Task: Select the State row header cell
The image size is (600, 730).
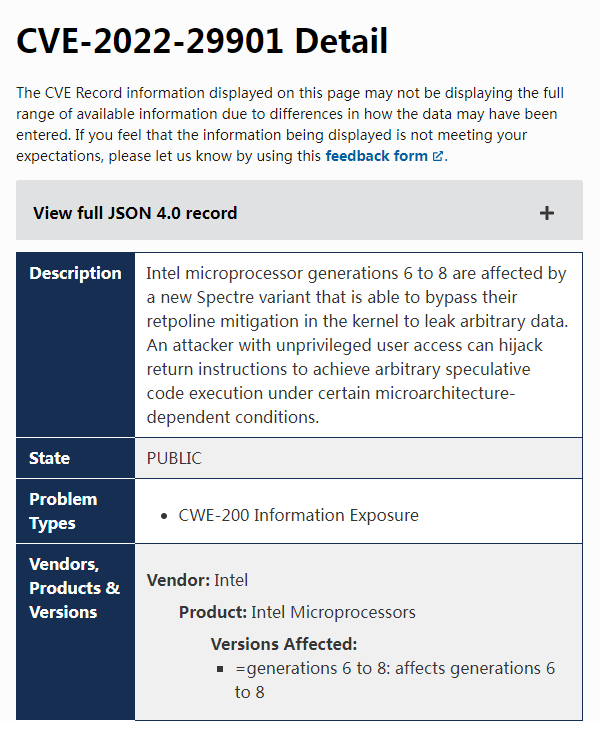Action: tap(75, 458)
